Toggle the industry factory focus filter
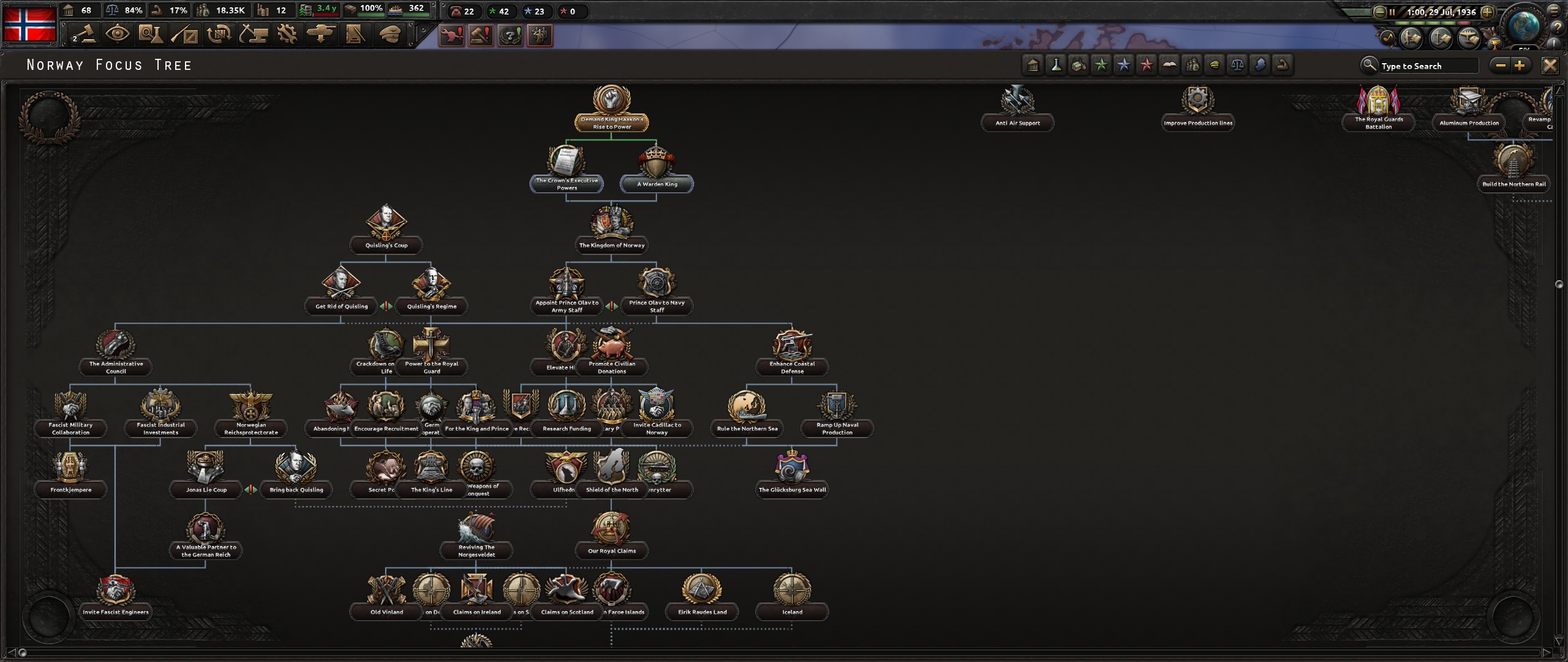 click(x=1078, y=64)
